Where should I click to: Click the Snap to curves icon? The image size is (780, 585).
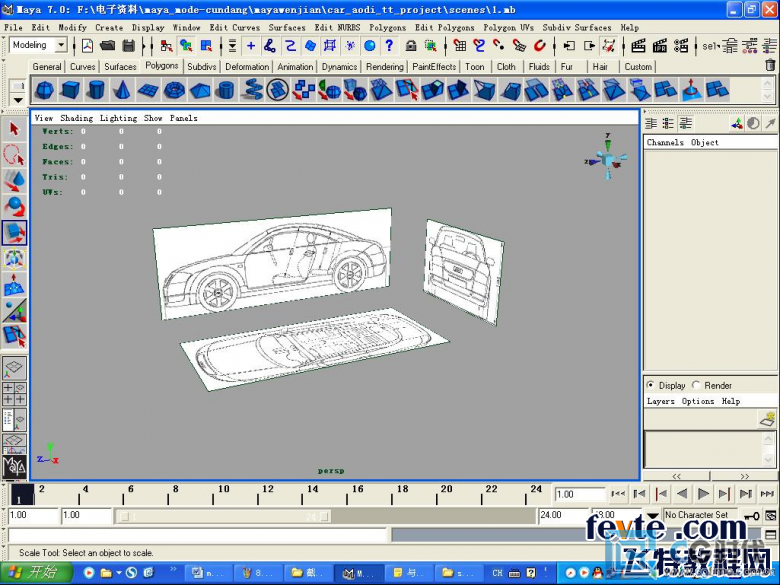pyautogui.click(x=479, y=46)
